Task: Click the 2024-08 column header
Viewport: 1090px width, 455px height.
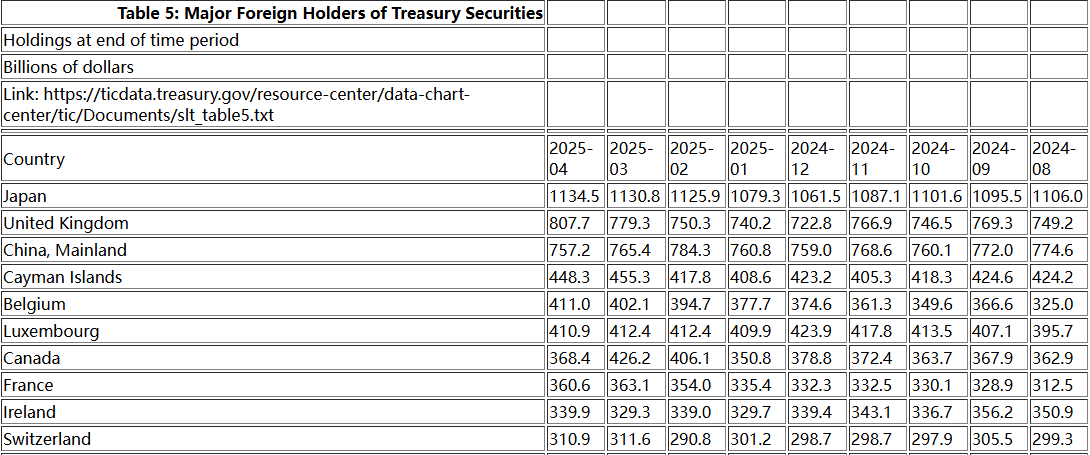Action: tap(1057, 159)
